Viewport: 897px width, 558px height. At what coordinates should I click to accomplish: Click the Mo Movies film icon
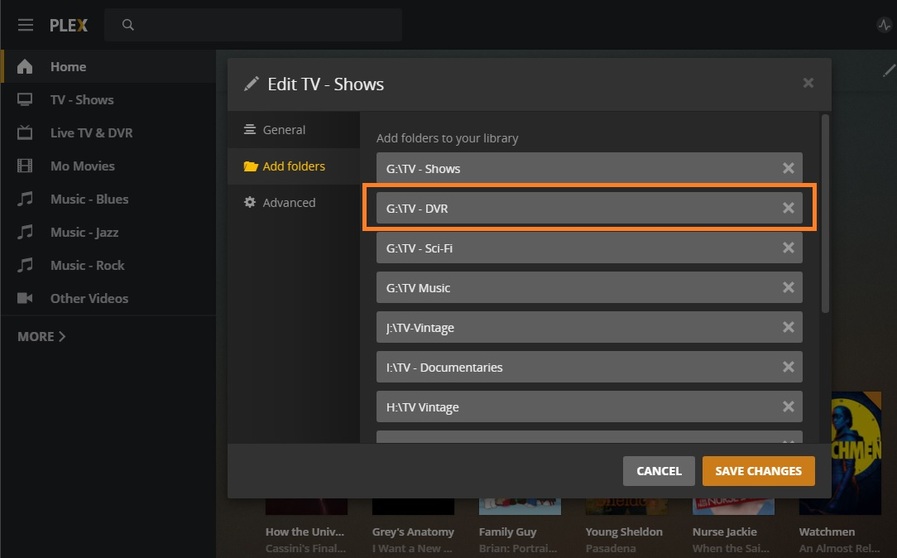pos(25,166)
